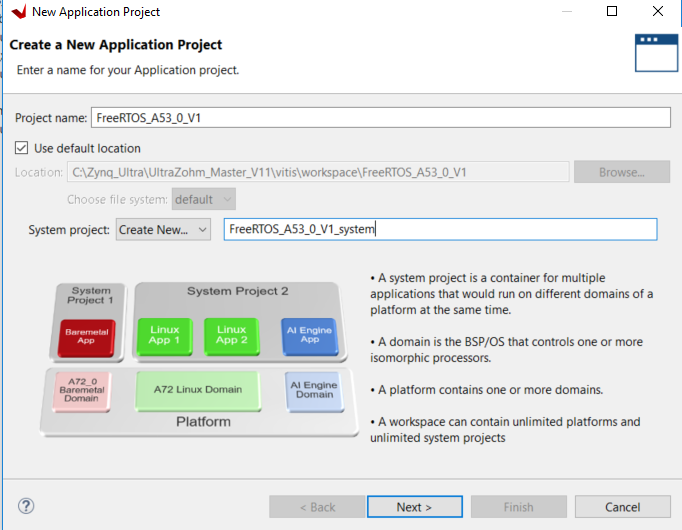Click the Choose file system dropdown
Image resolution: width=682 pixels, height=530 pixels.
click(203, 199)
